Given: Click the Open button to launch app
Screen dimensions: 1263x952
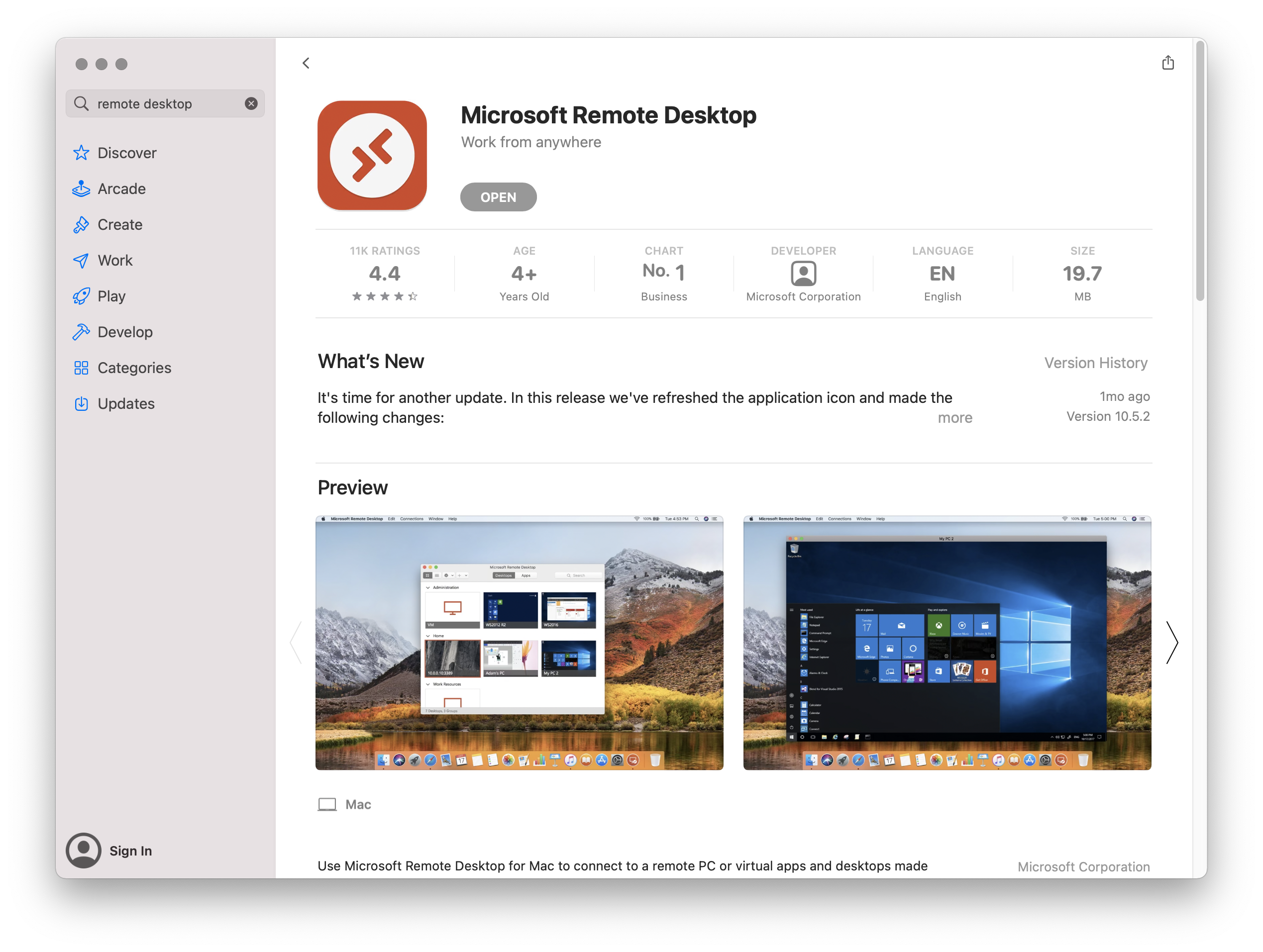Looking at the screenshot, I should (x=499, y=196).
